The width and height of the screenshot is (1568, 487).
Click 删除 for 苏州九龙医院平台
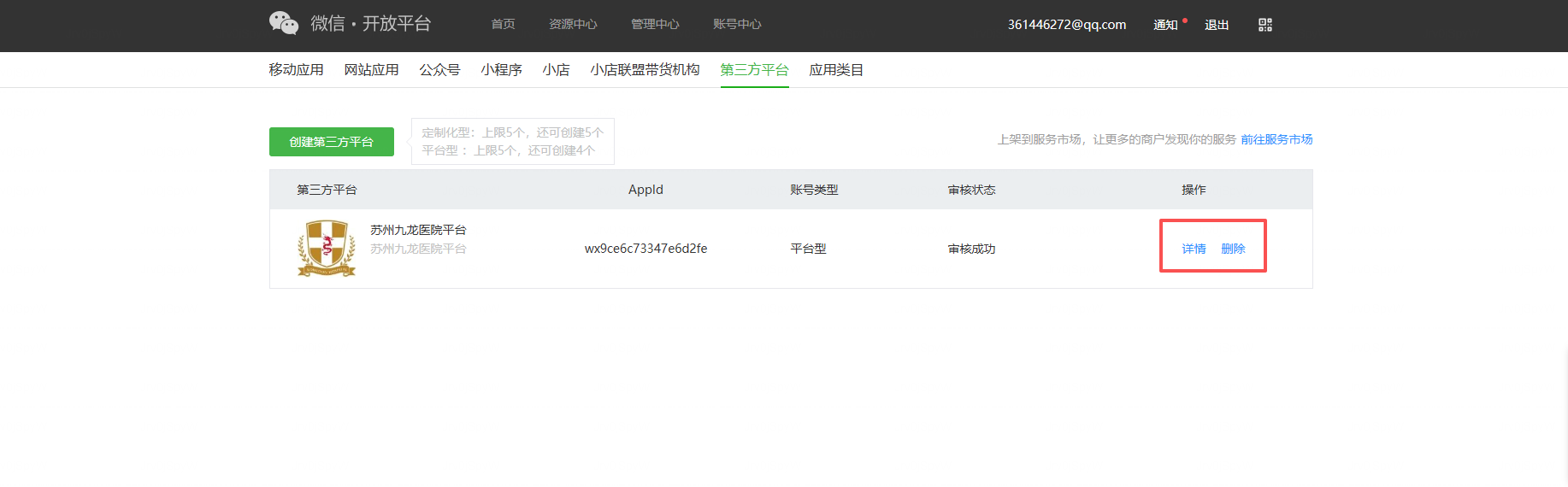(1233, 249)
